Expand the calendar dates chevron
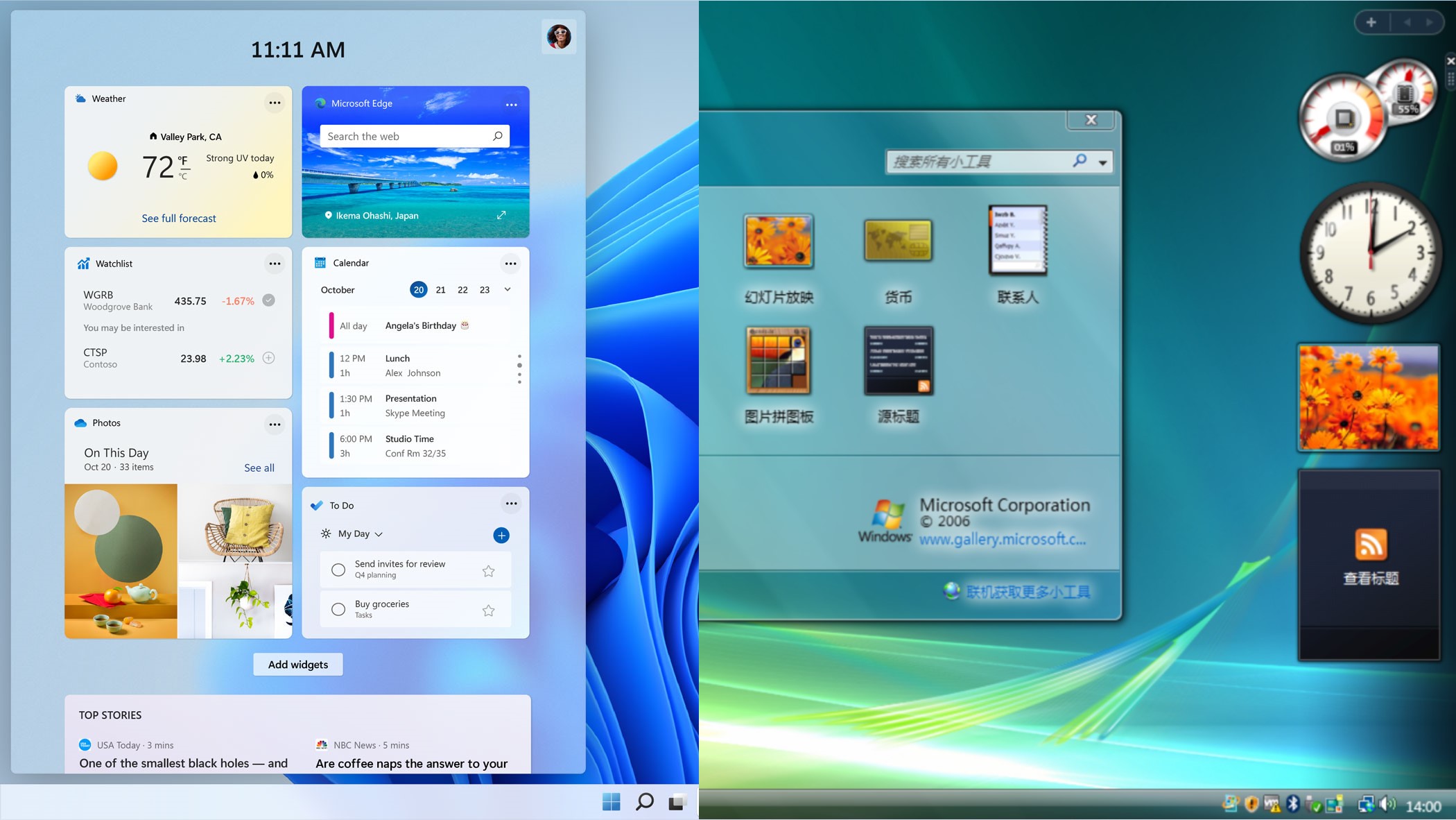The height and width of the screenshot is (820, 1456). (508, 289)
